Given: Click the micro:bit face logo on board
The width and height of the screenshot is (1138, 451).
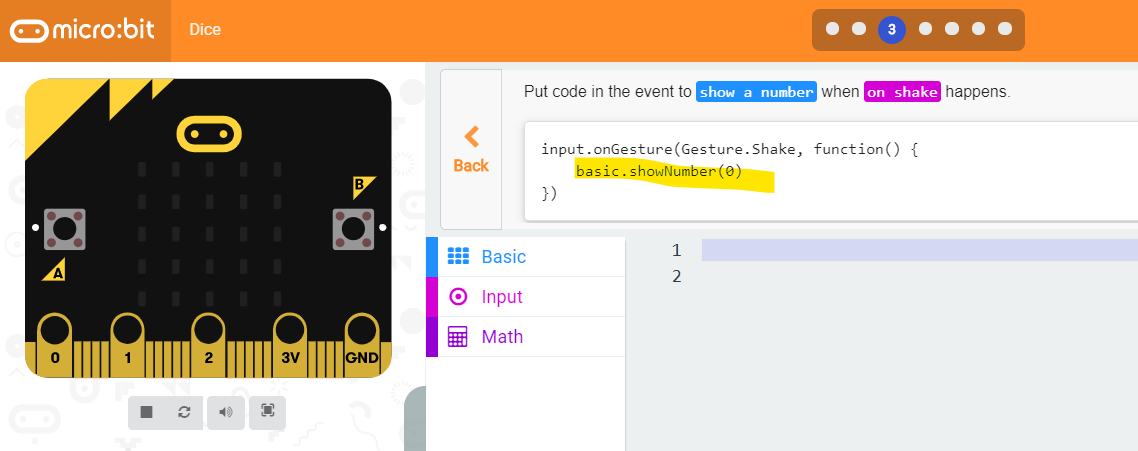Looking at the screenshot, I should click(x=209, y=134).
